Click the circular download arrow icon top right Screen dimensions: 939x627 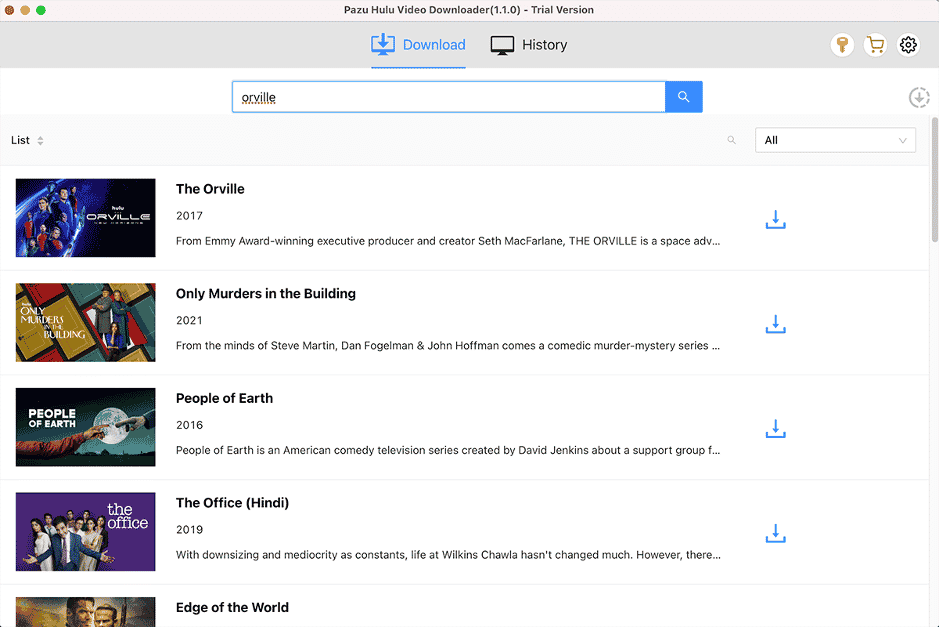(919, 97)
